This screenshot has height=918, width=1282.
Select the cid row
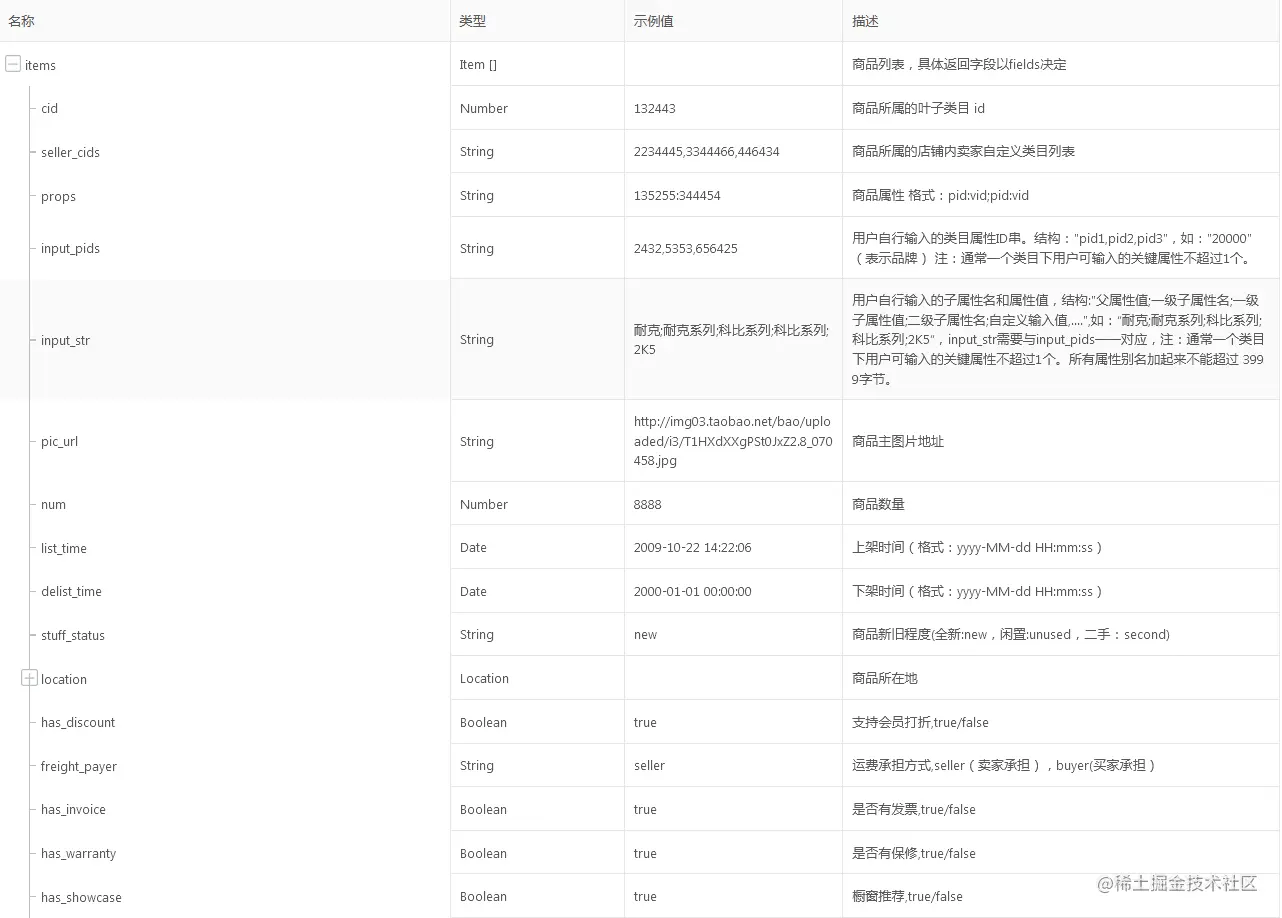[x=48, y=108]
